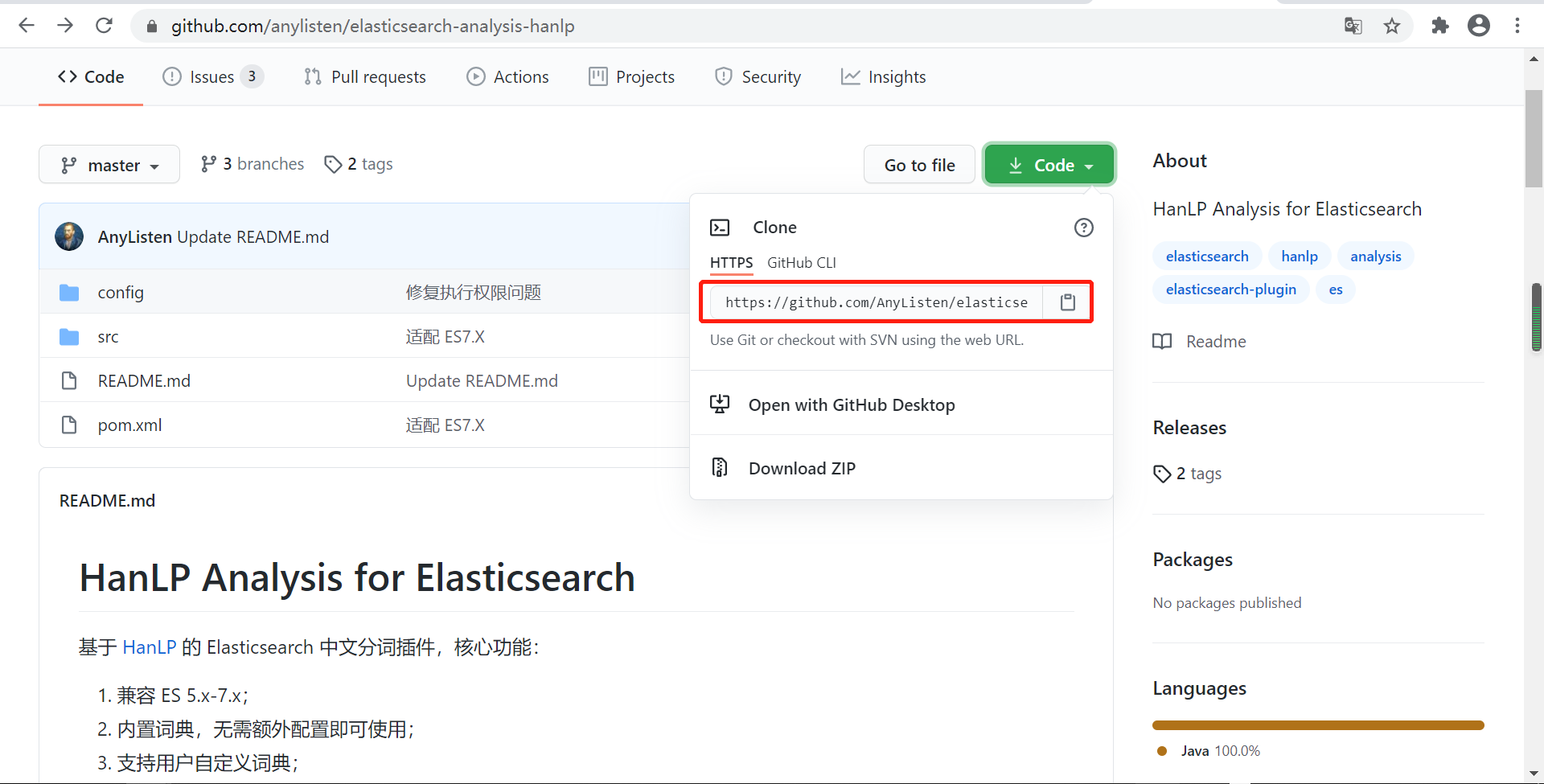Copy the clone URL with clipboard icon

point(1068,302)
